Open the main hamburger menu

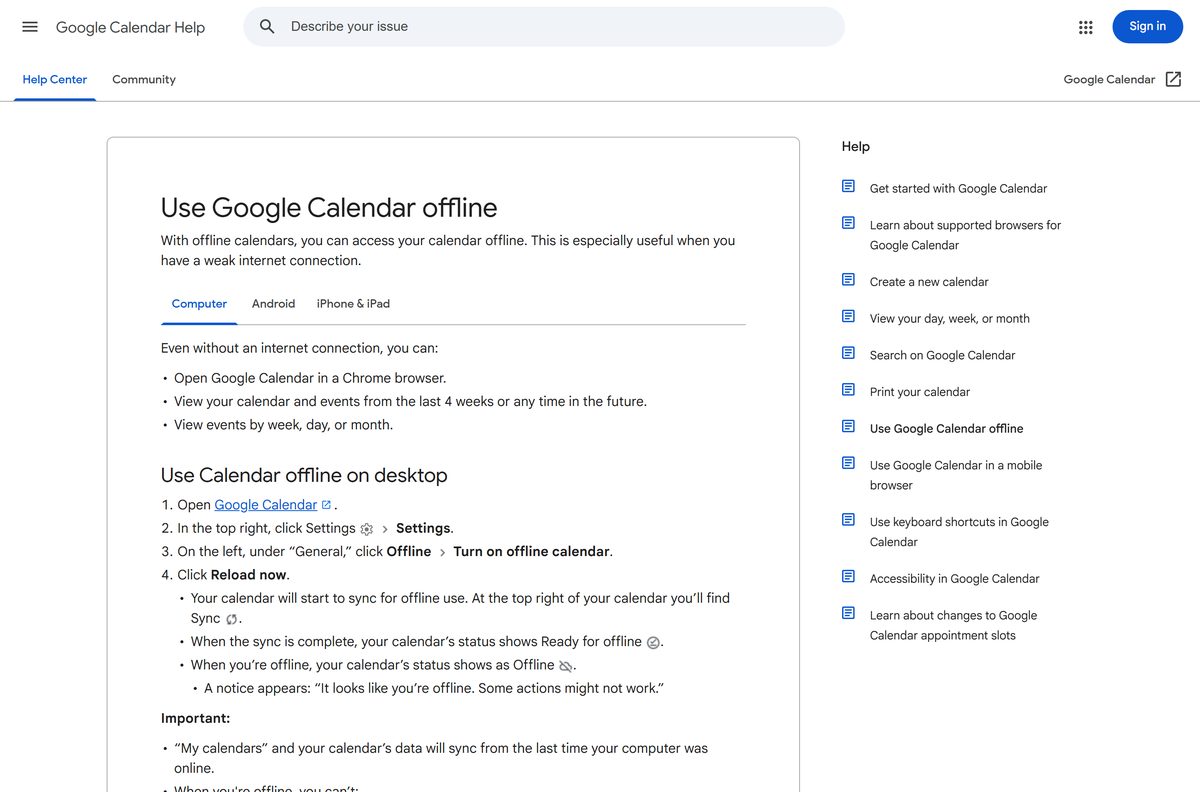(30, 27)
